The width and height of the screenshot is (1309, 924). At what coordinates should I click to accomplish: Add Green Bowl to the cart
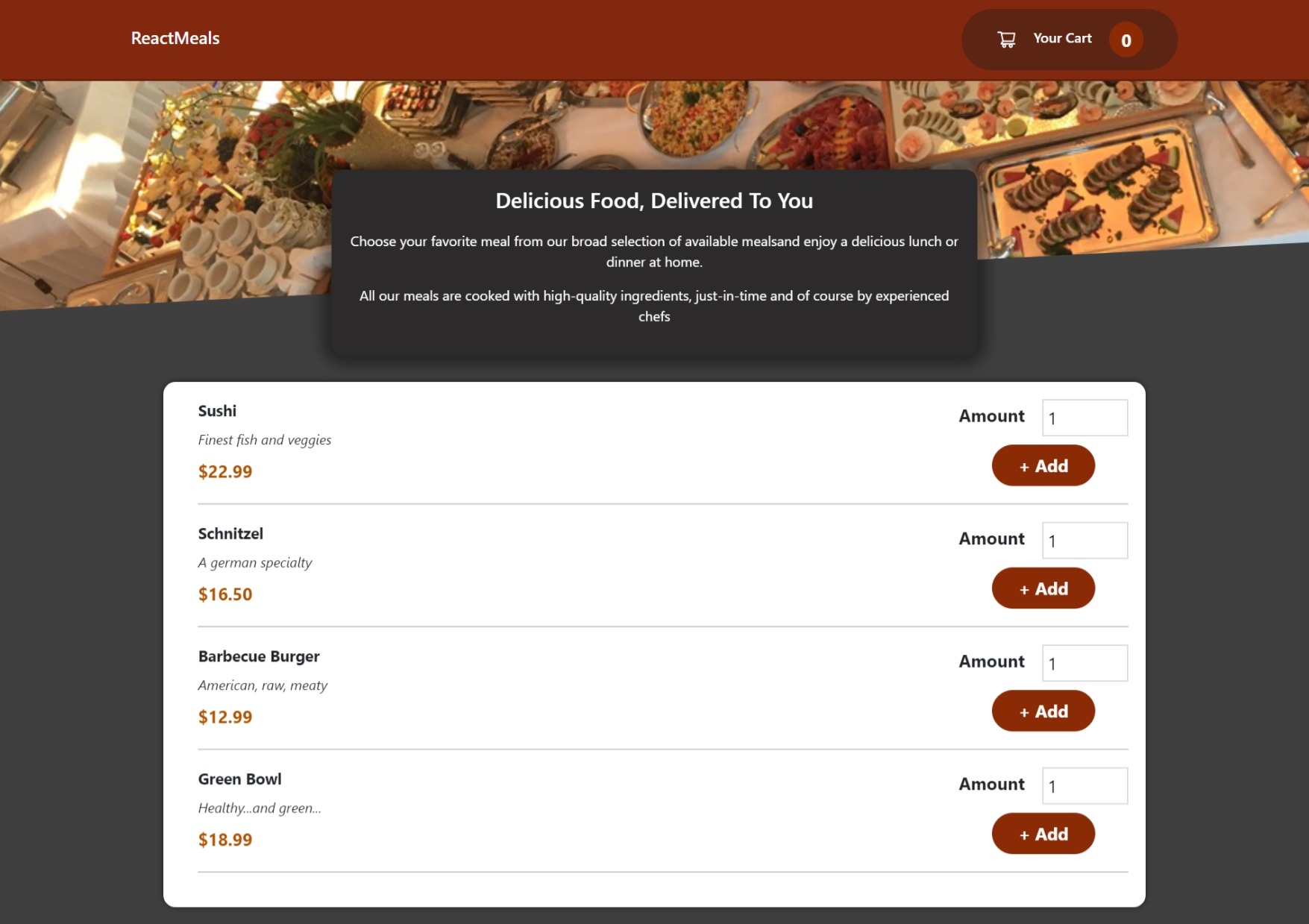coord(1043,833)
